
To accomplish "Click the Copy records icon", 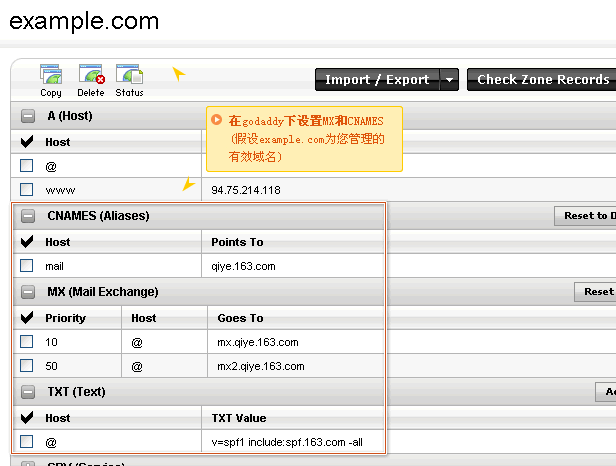I will 51,81.
